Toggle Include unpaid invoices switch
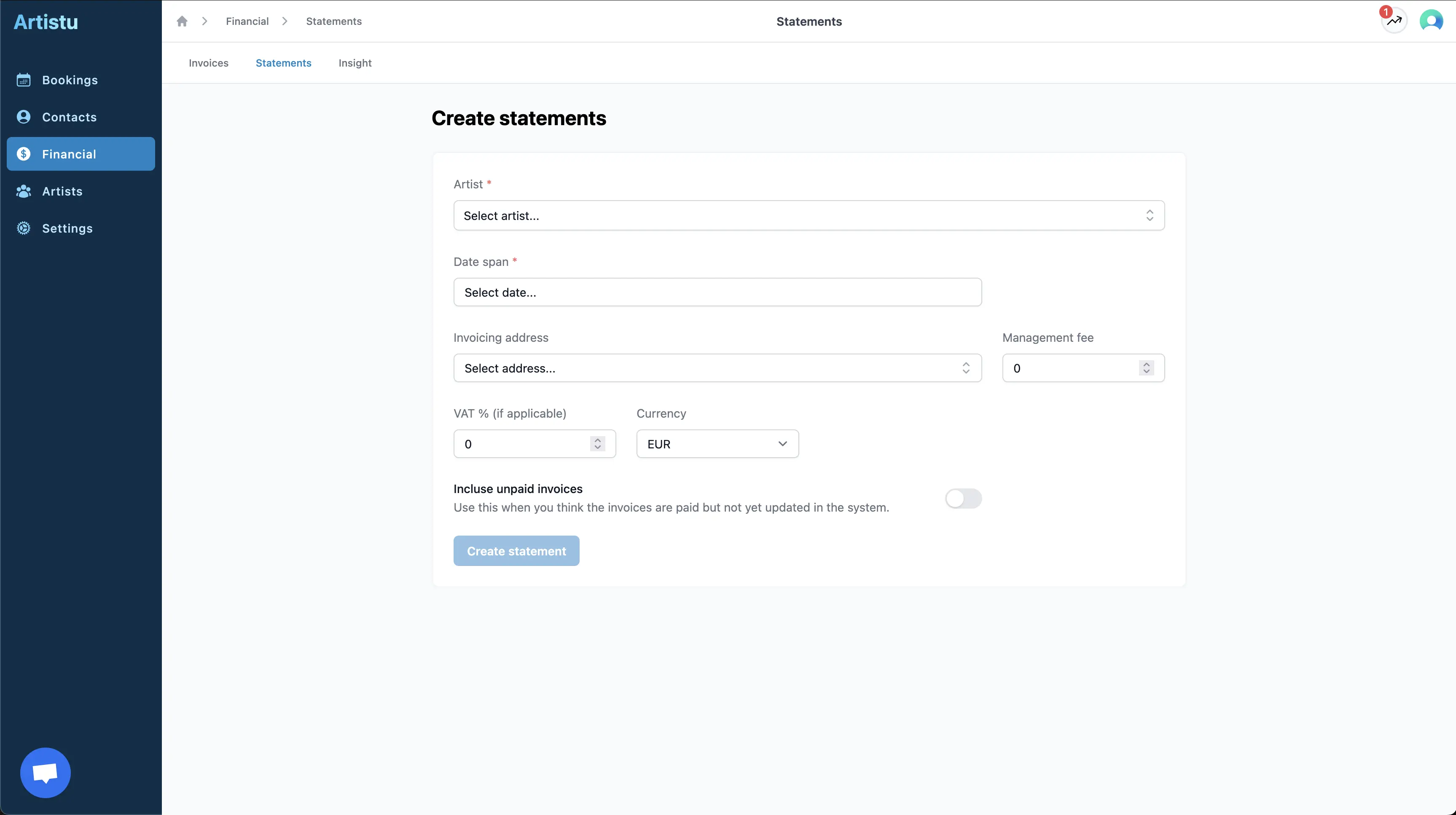This screenshot has height=815, width=1456. 963,499
